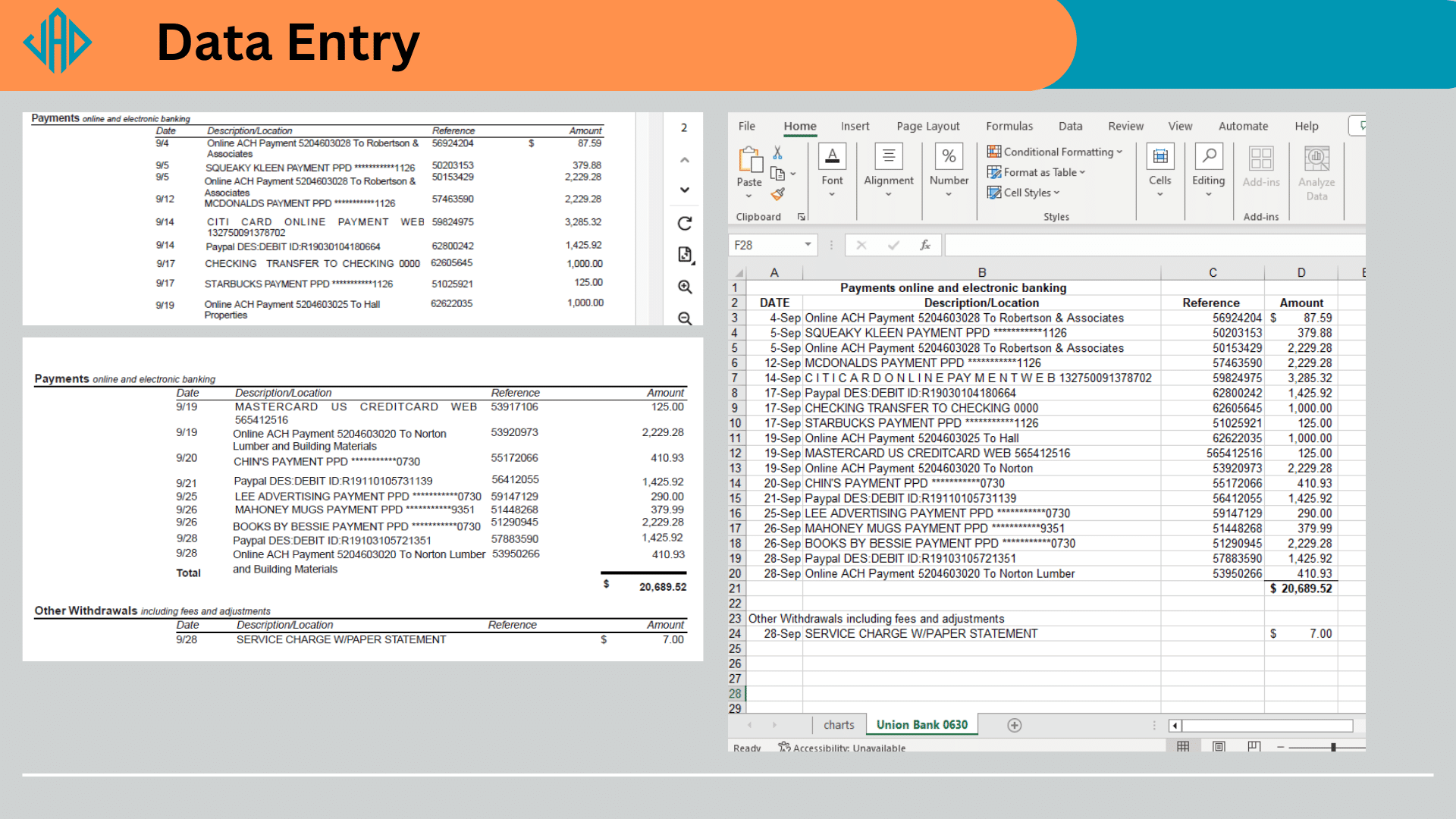Expand the Conditional Formatting dropdown
The width and height of the screenshot is (1456, 819).
1119,152
